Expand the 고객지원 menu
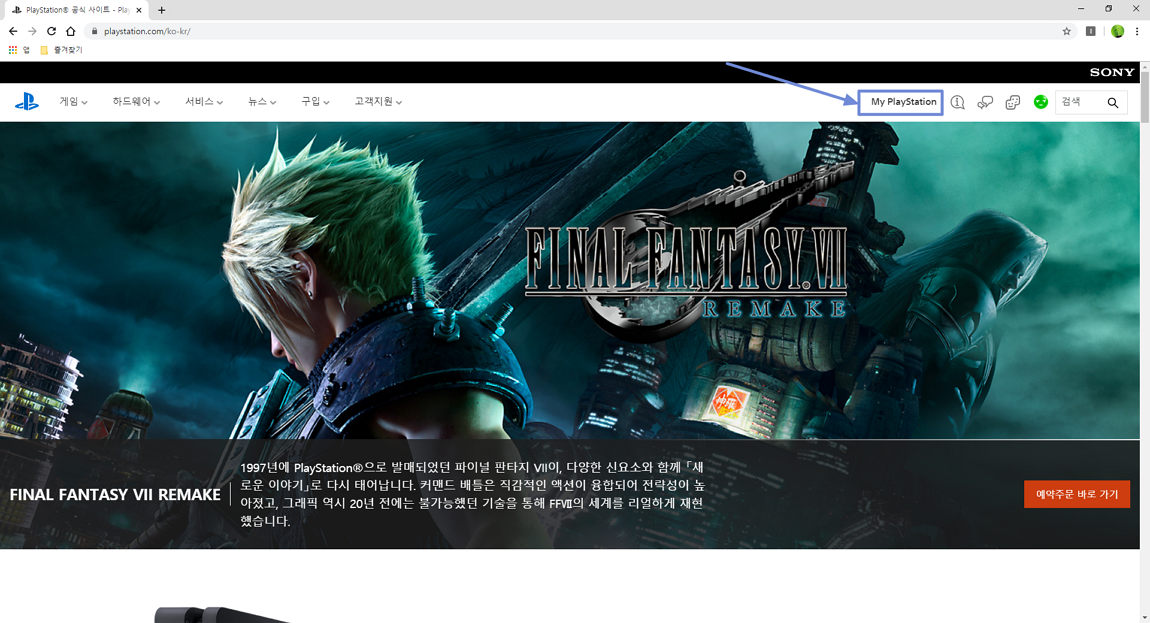The image size is (1150, 623). (x=378, y=102)
